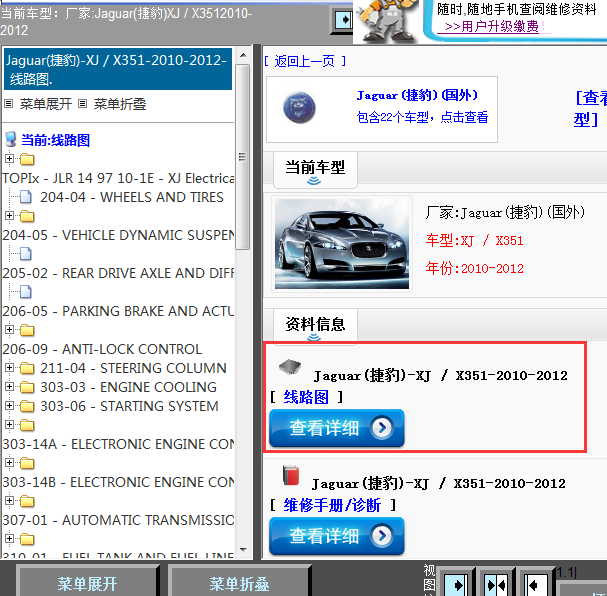Expand the 204-05 VEHICLE DYNAMIC SUSPENSION node
The image size is (607, 596).
click(9, 215)
